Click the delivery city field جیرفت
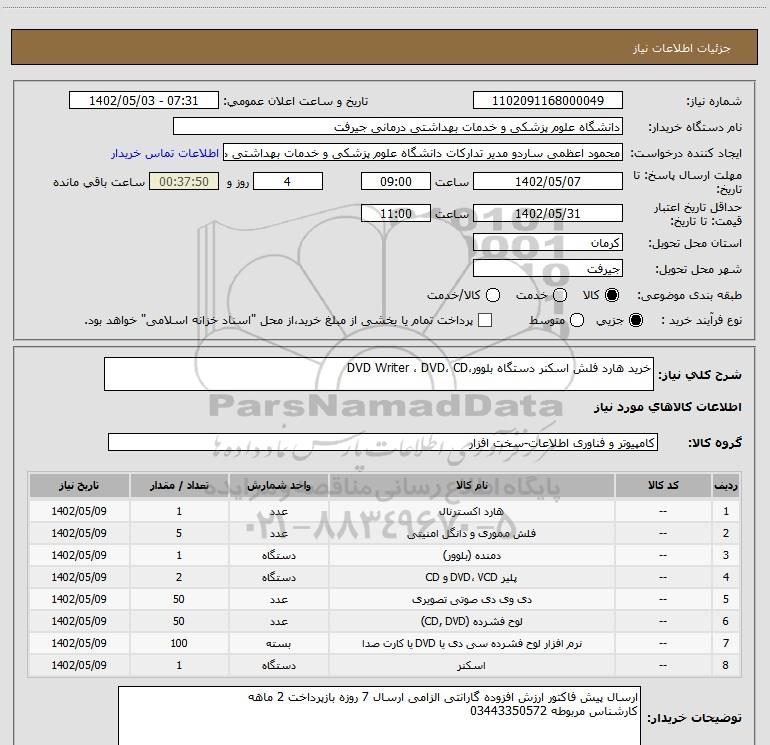Screen dimensions: 770x745 point(548,268)
